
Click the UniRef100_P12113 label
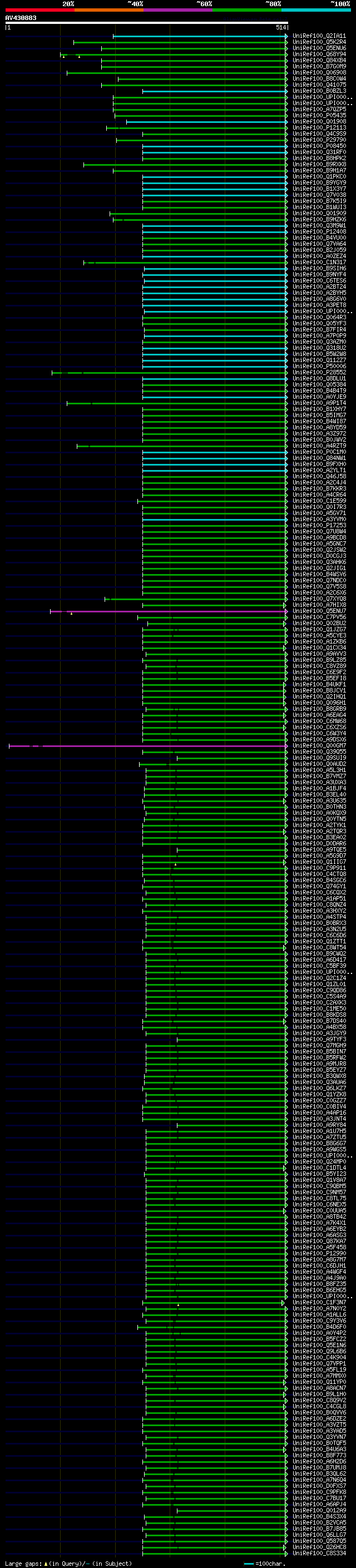click(319, 128)
